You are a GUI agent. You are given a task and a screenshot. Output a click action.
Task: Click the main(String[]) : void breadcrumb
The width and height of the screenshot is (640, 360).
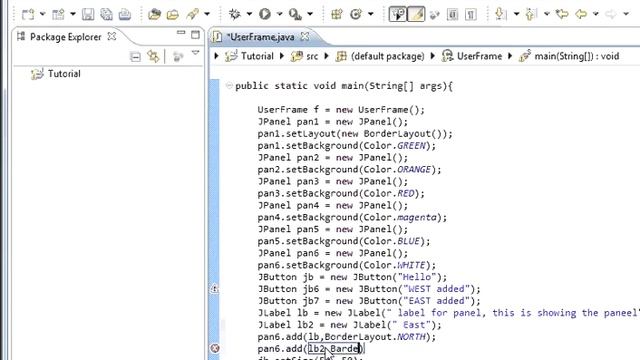click(x=577, y=56)
